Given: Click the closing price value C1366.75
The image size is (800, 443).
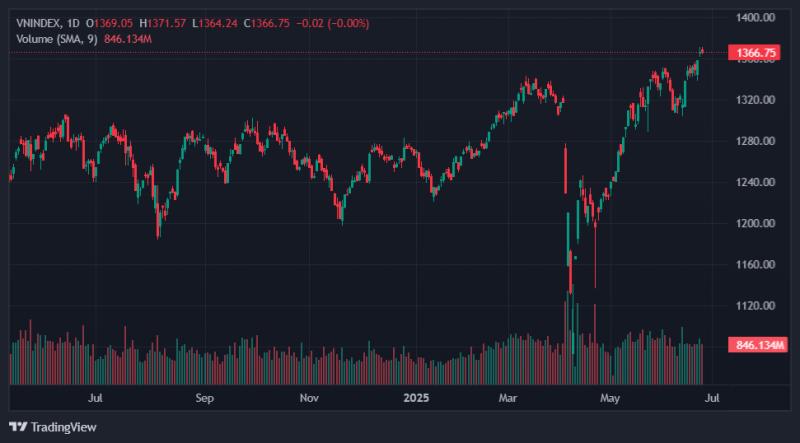Looking at the screenshot, I should [x=266, y=23].
